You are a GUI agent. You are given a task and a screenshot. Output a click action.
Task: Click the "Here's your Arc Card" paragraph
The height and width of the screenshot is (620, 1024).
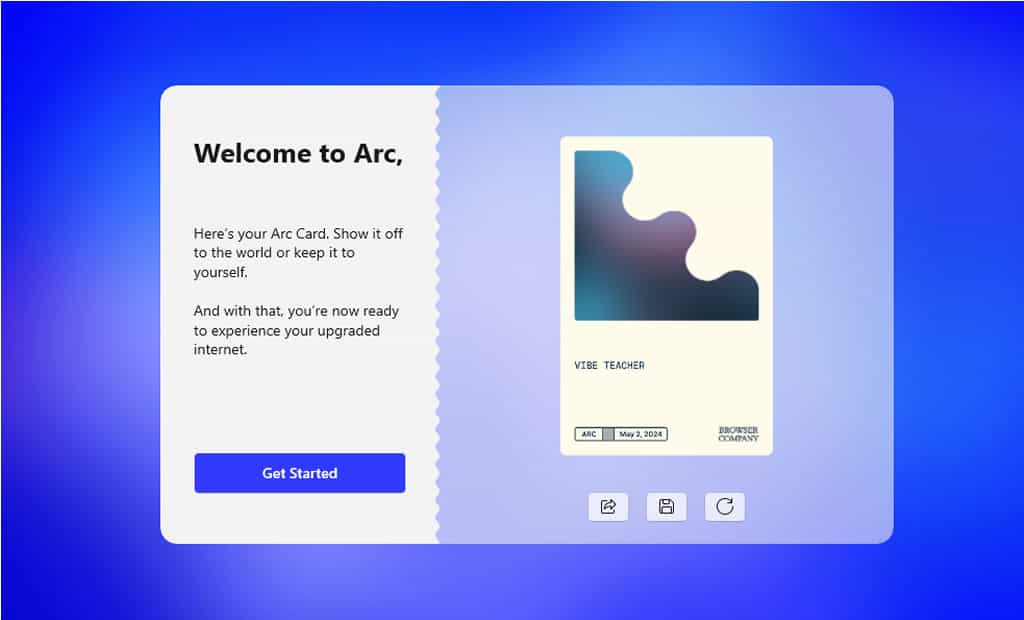tap(298, 252)
